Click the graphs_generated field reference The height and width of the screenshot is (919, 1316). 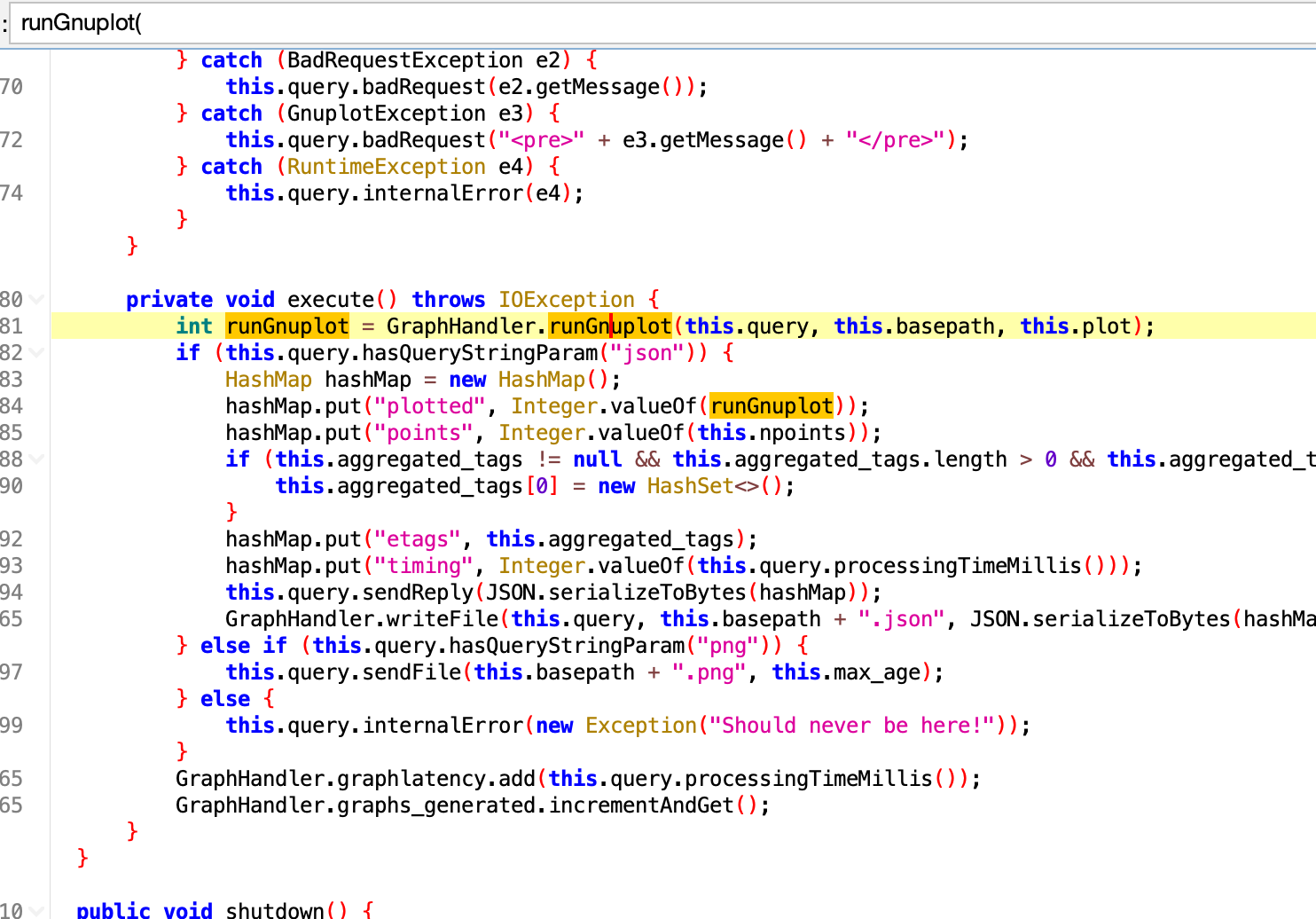click(x=436, y=805)
